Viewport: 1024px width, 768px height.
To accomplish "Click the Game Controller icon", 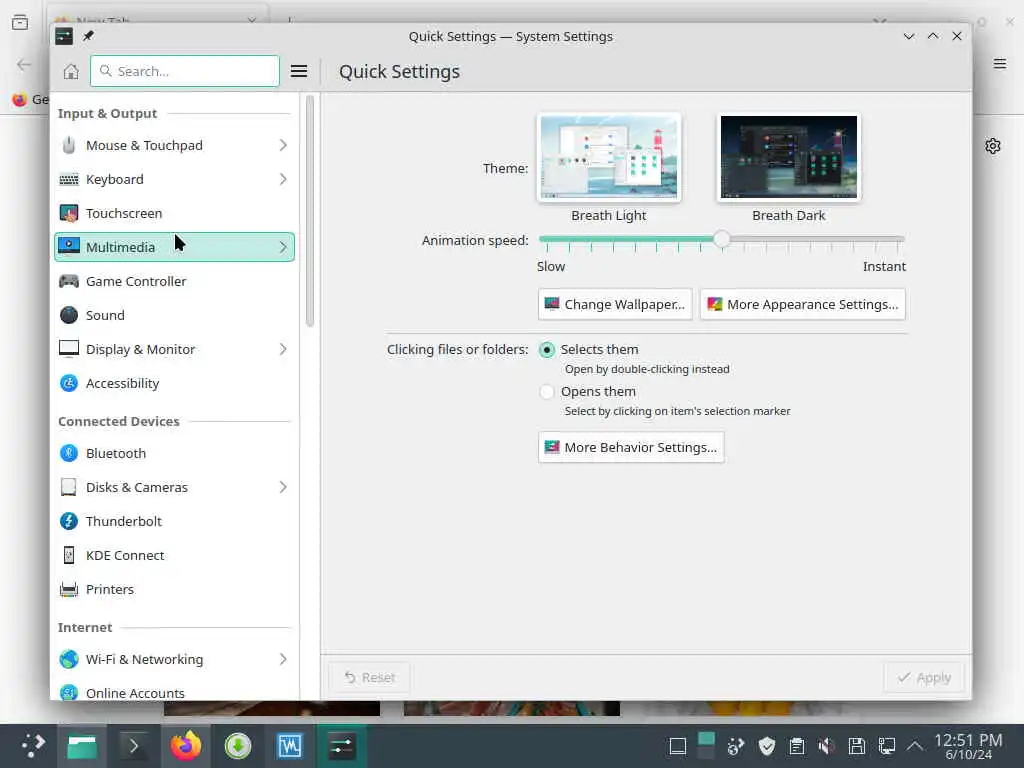I will (x=69, y=281).
